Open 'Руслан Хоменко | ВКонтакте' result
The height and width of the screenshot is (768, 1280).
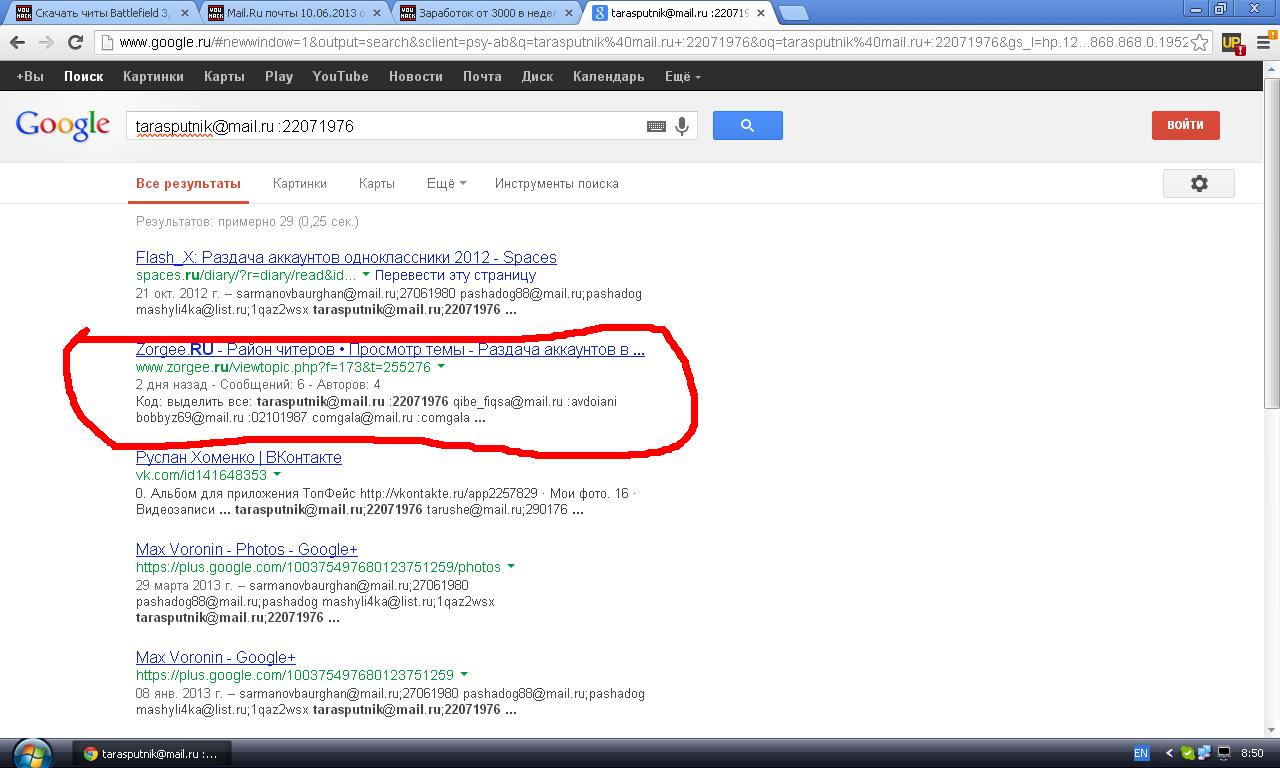pos(239,457)
